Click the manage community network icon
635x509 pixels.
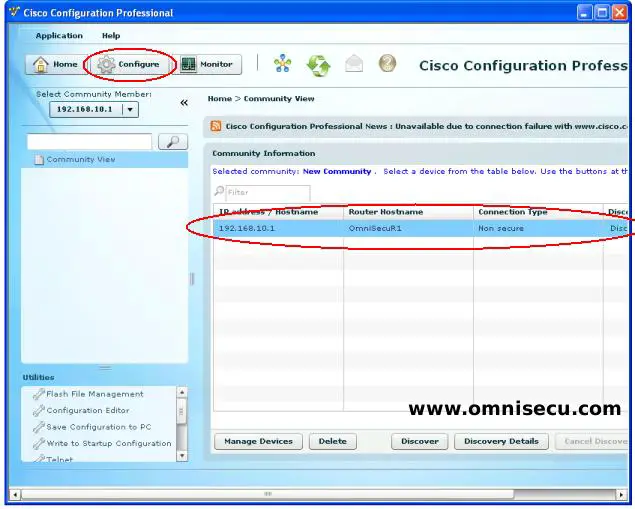click(x=282, y=64)
